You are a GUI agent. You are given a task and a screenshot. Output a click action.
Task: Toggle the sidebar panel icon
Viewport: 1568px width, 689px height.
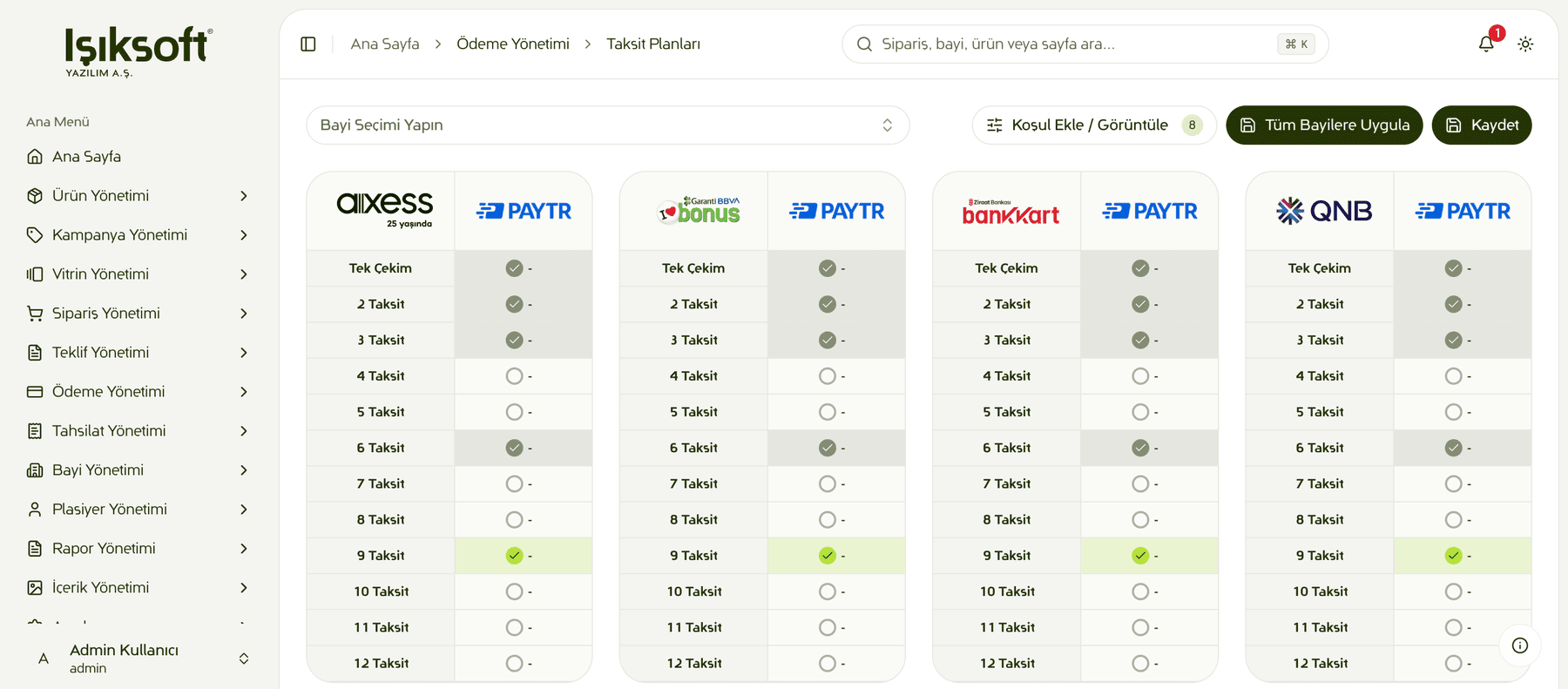[308, 44]
